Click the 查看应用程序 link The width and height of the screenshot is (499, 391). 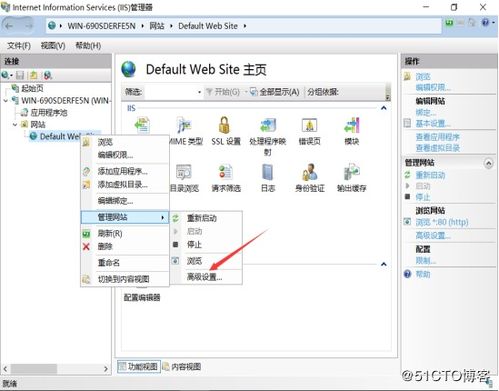click(x=438, y=137)
